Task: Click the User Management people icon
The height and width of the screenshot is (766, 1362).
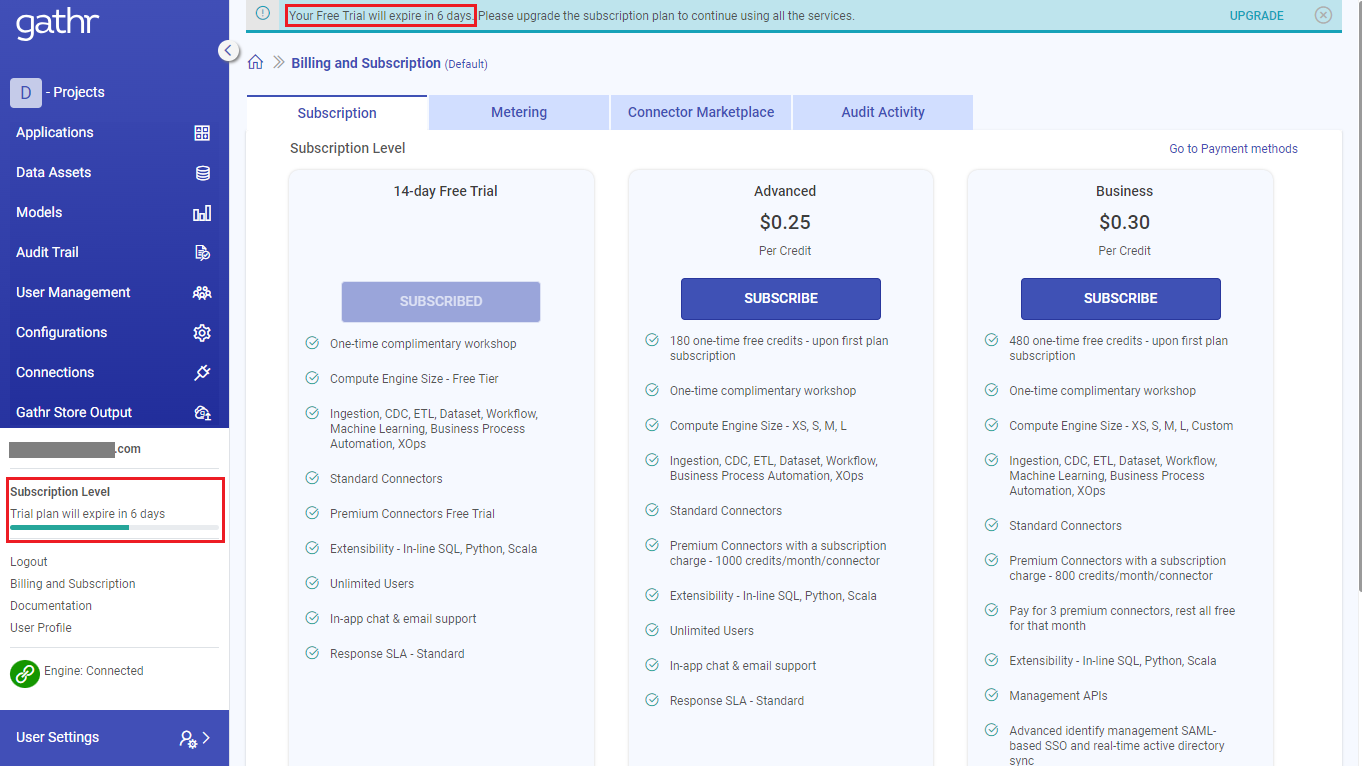Action: (x=202, y=293)
